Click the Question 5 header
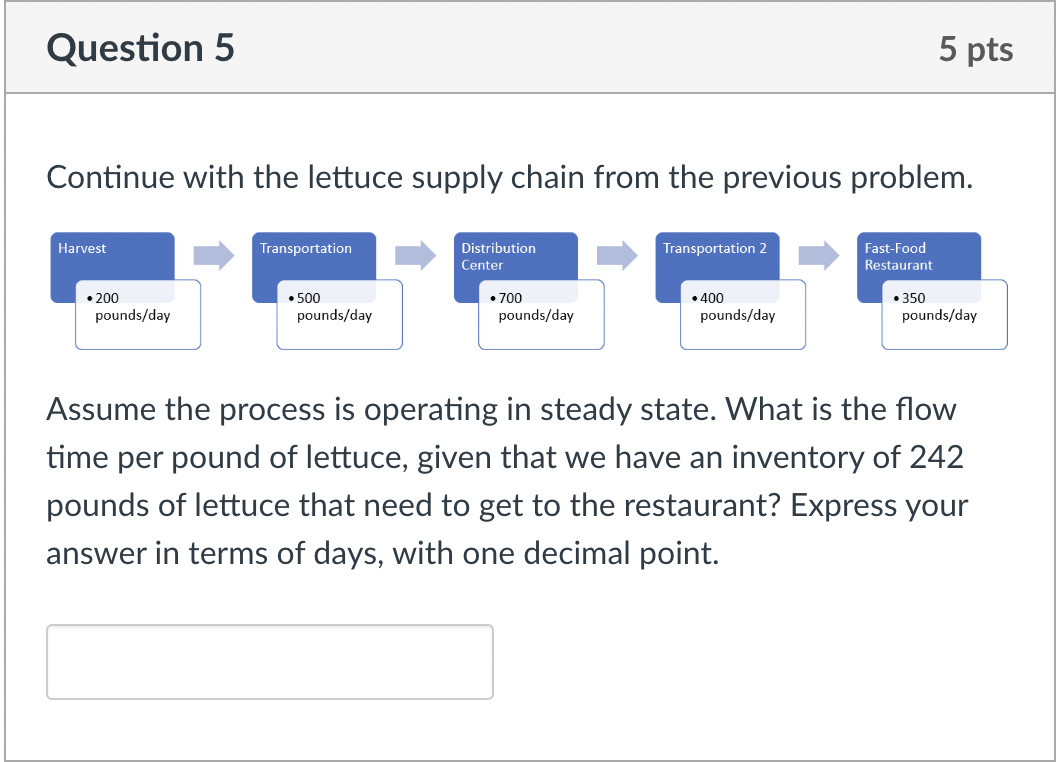This screenshot has height=762, width=1056. 139,47
